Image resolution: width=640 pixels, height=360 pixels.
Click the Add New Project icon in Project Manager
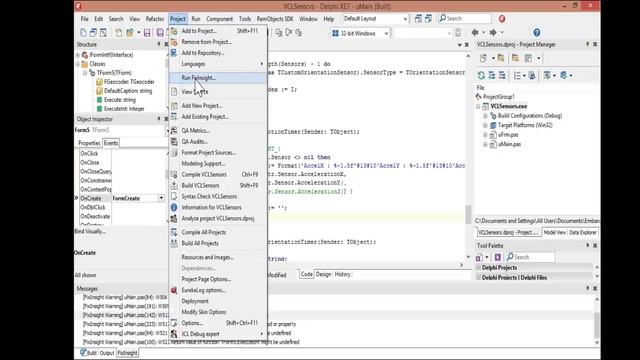pos(483,58)
